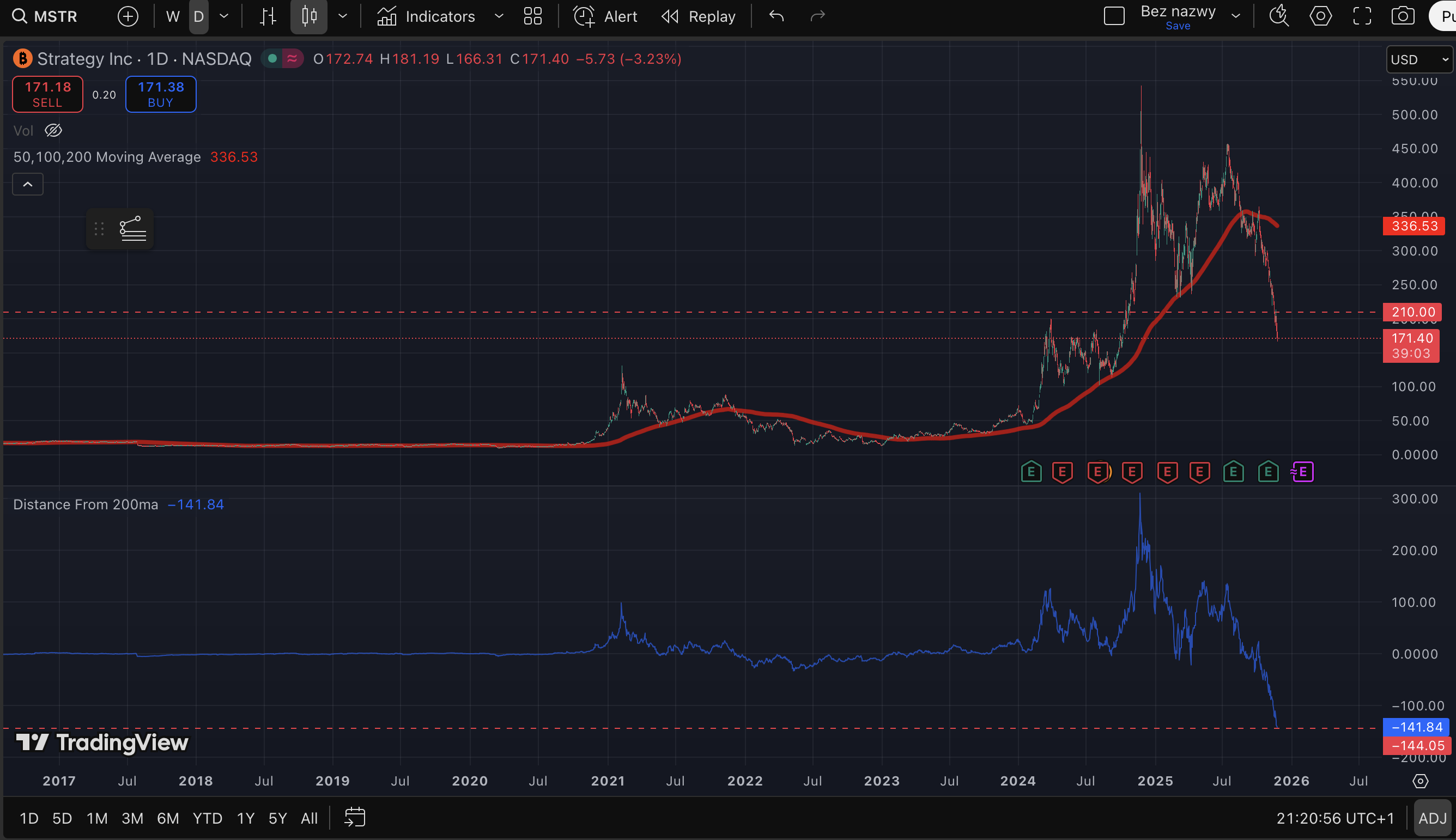The image size is (1456, 840).
Task: Toggle ADJ adjusted data button
Action: point(1432,818)
